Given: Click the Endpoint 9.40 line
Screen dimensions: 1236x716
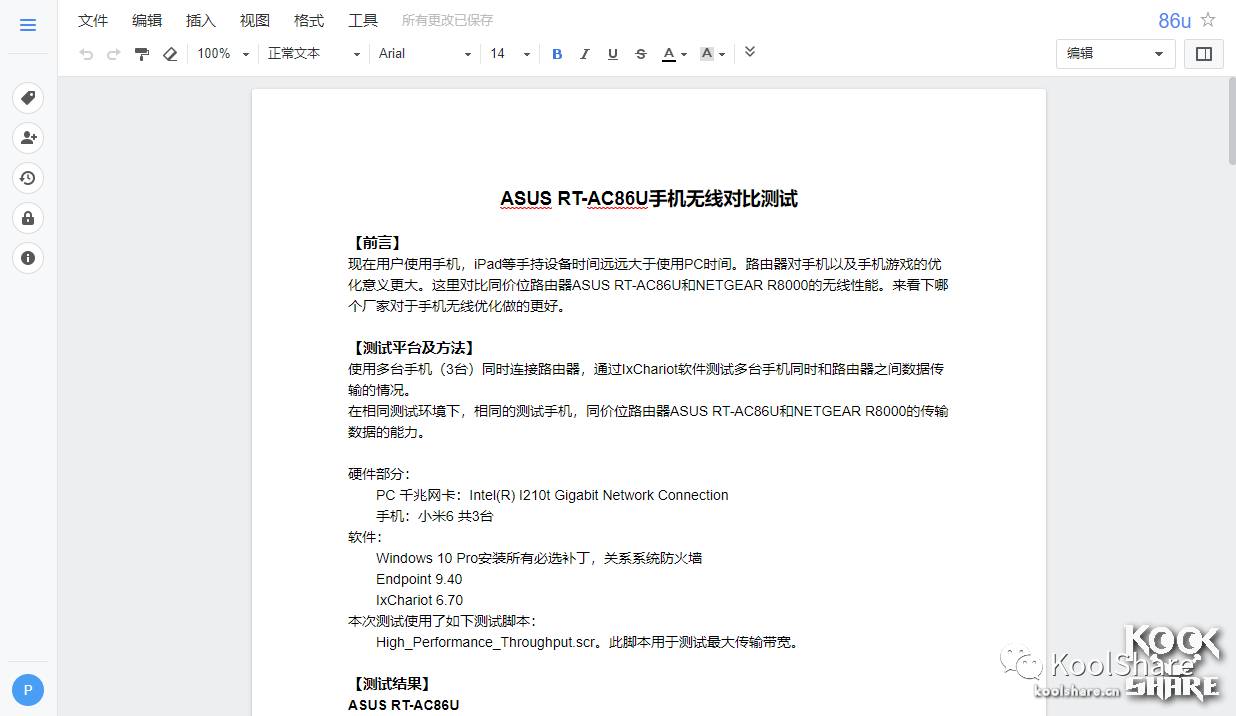Looking at the screenshot, I should click(x=419, y=579).
